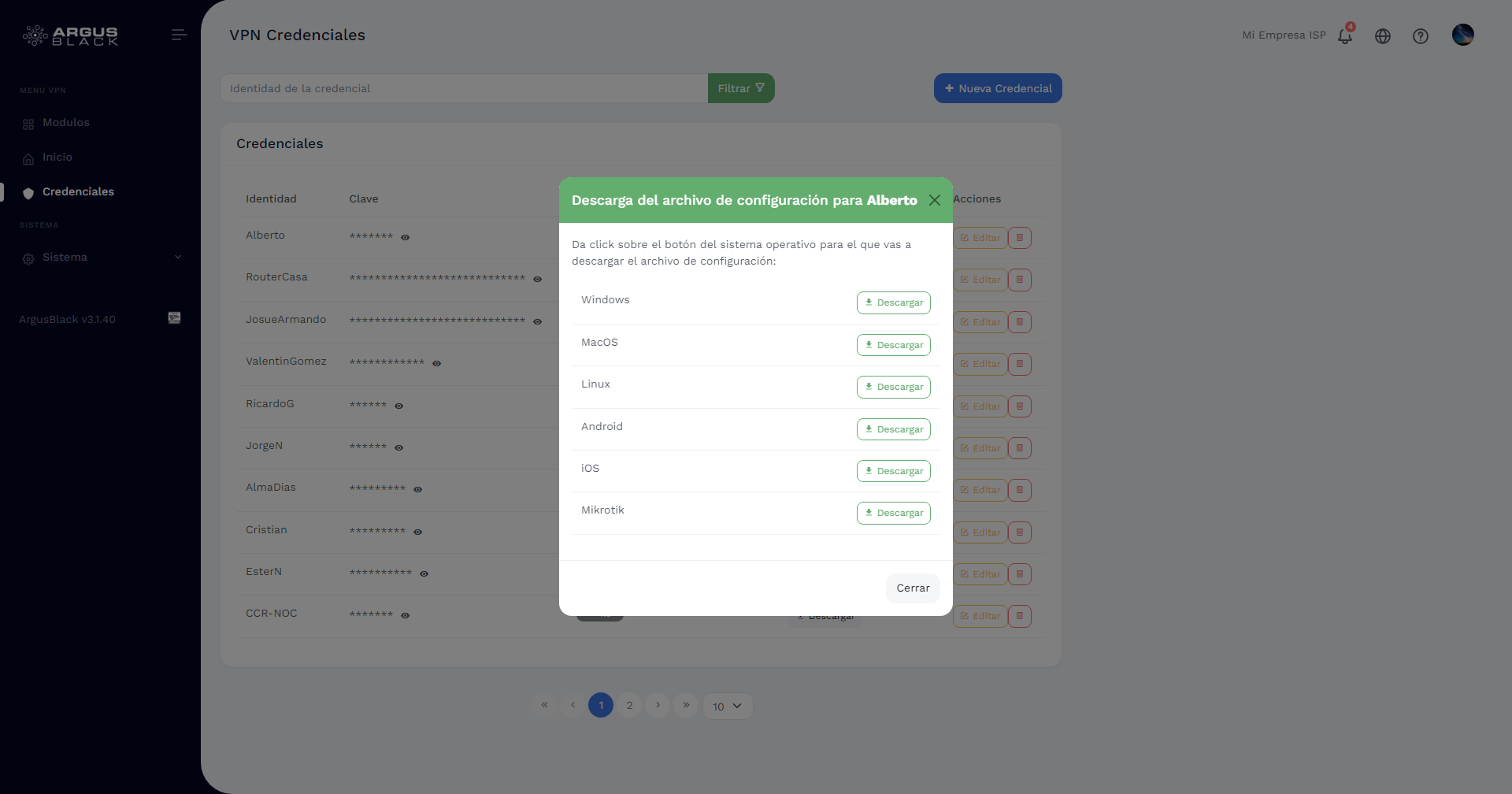Go to next page of results
1512x794 pixels.
point(658,705)
